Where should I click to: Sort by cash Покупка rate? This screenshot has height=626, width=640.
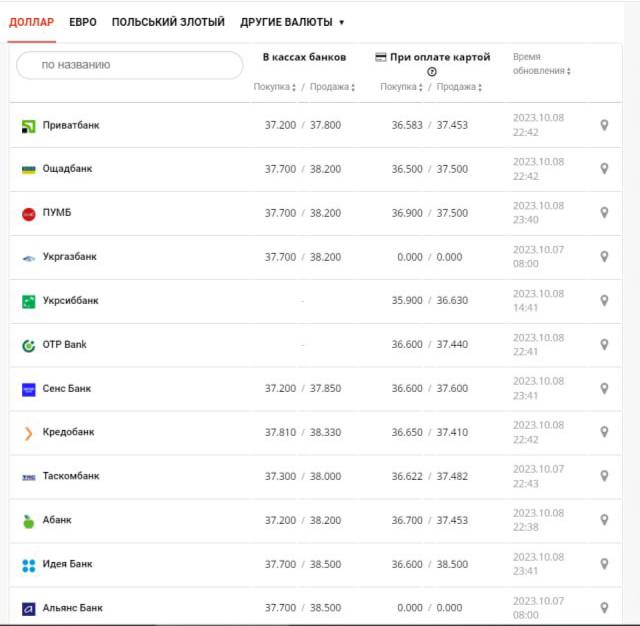coord(275,87)
